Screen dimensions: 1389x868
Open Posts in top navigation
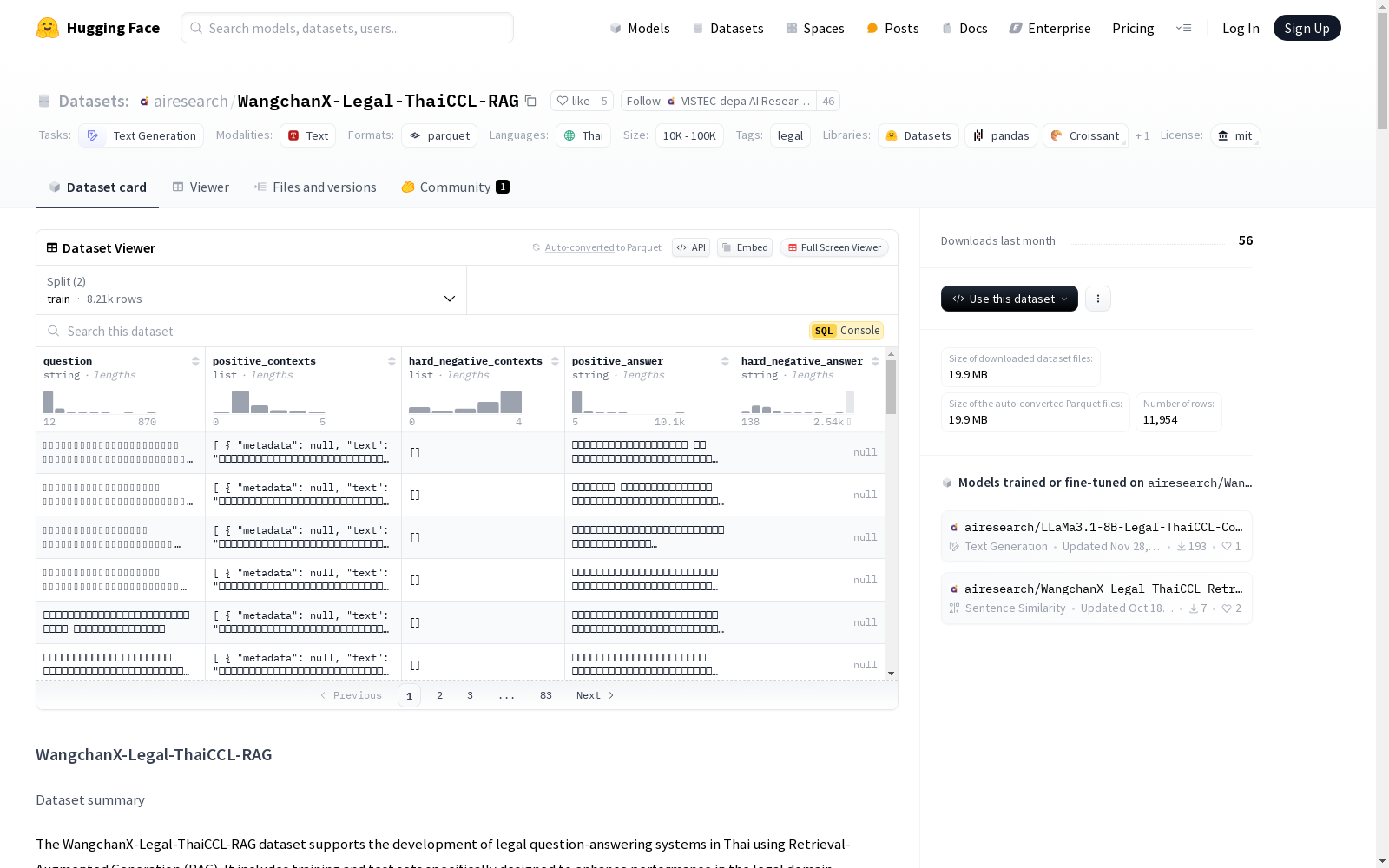892,28
